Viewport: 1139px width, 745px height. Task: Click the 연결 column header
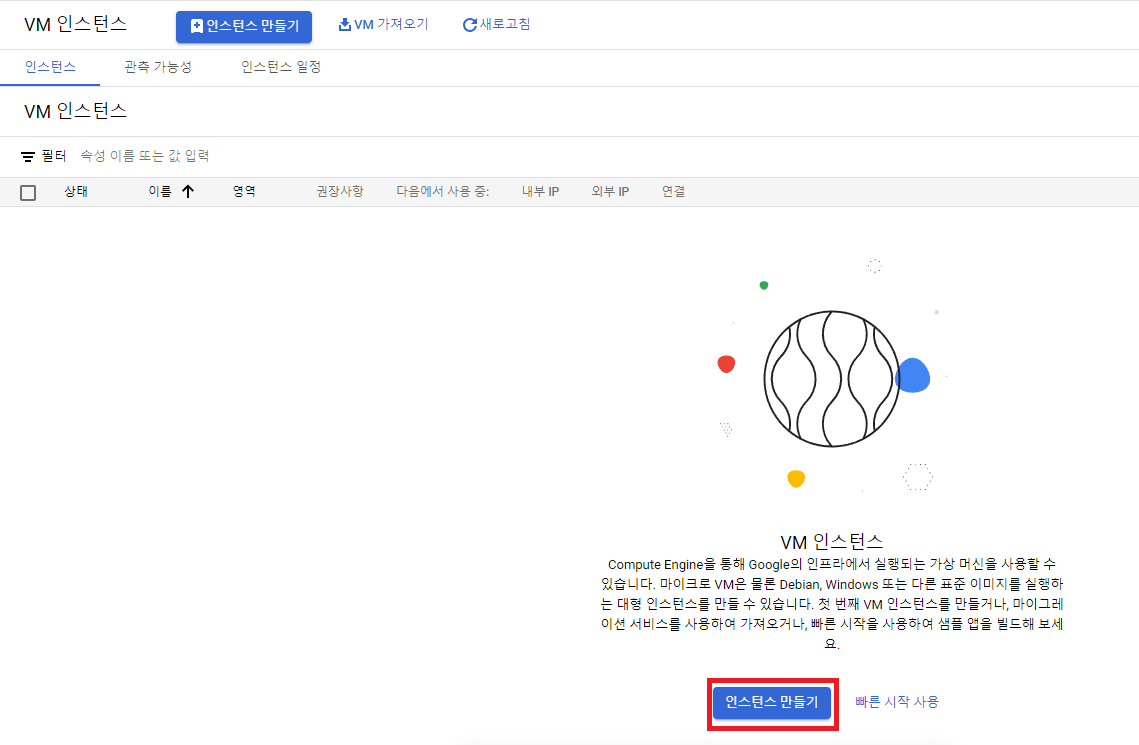[x=673, y=192]
